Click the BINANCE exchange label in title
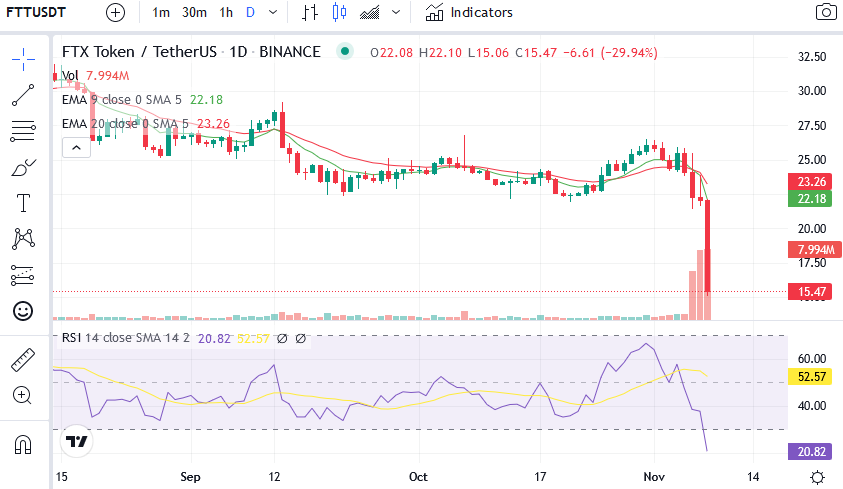 290,52
